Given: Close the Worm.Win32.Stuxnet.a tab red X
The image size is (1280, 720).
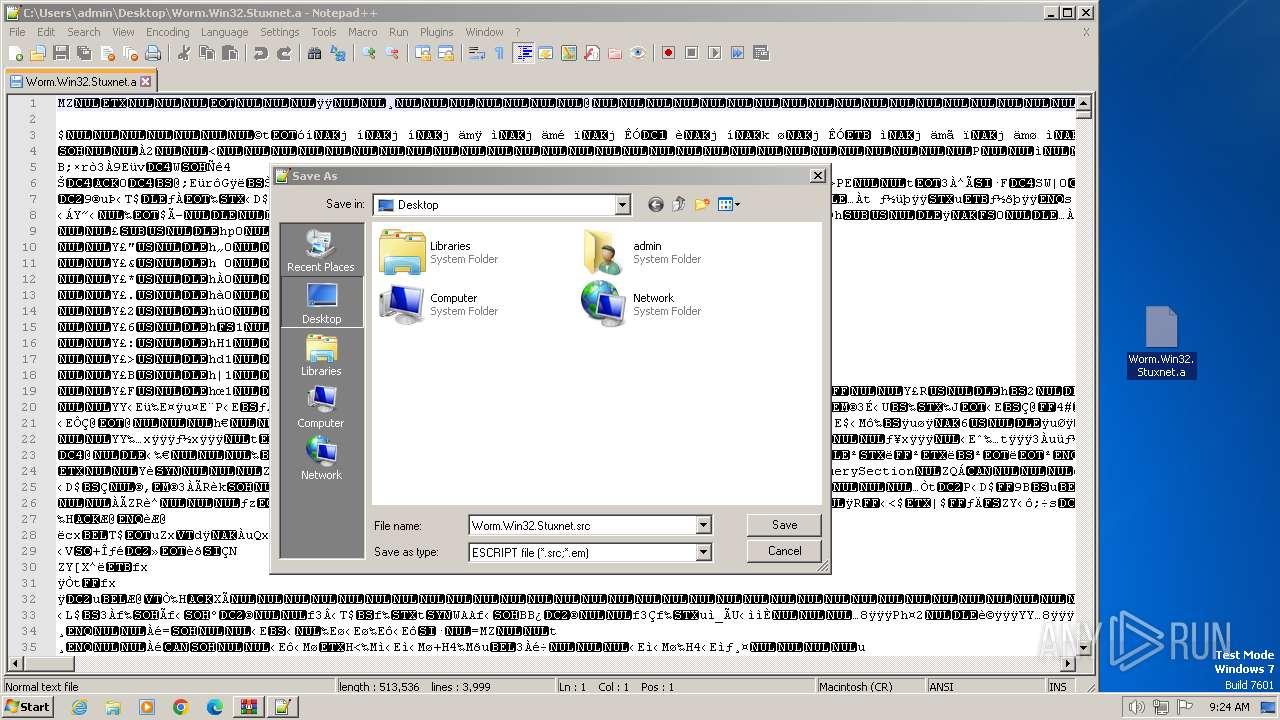Looking at the screenshot, I should pyautogui.click(x=145, y=82).
